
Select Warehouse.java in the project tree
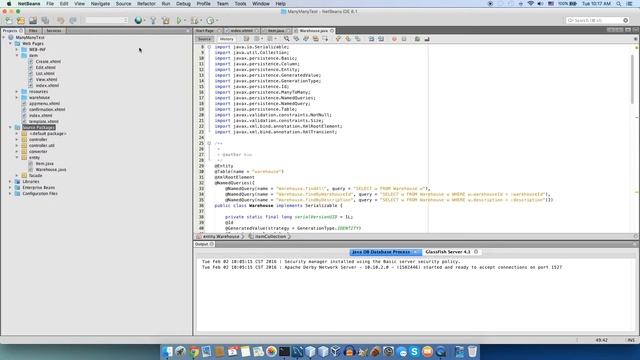(x=51, y=169)
